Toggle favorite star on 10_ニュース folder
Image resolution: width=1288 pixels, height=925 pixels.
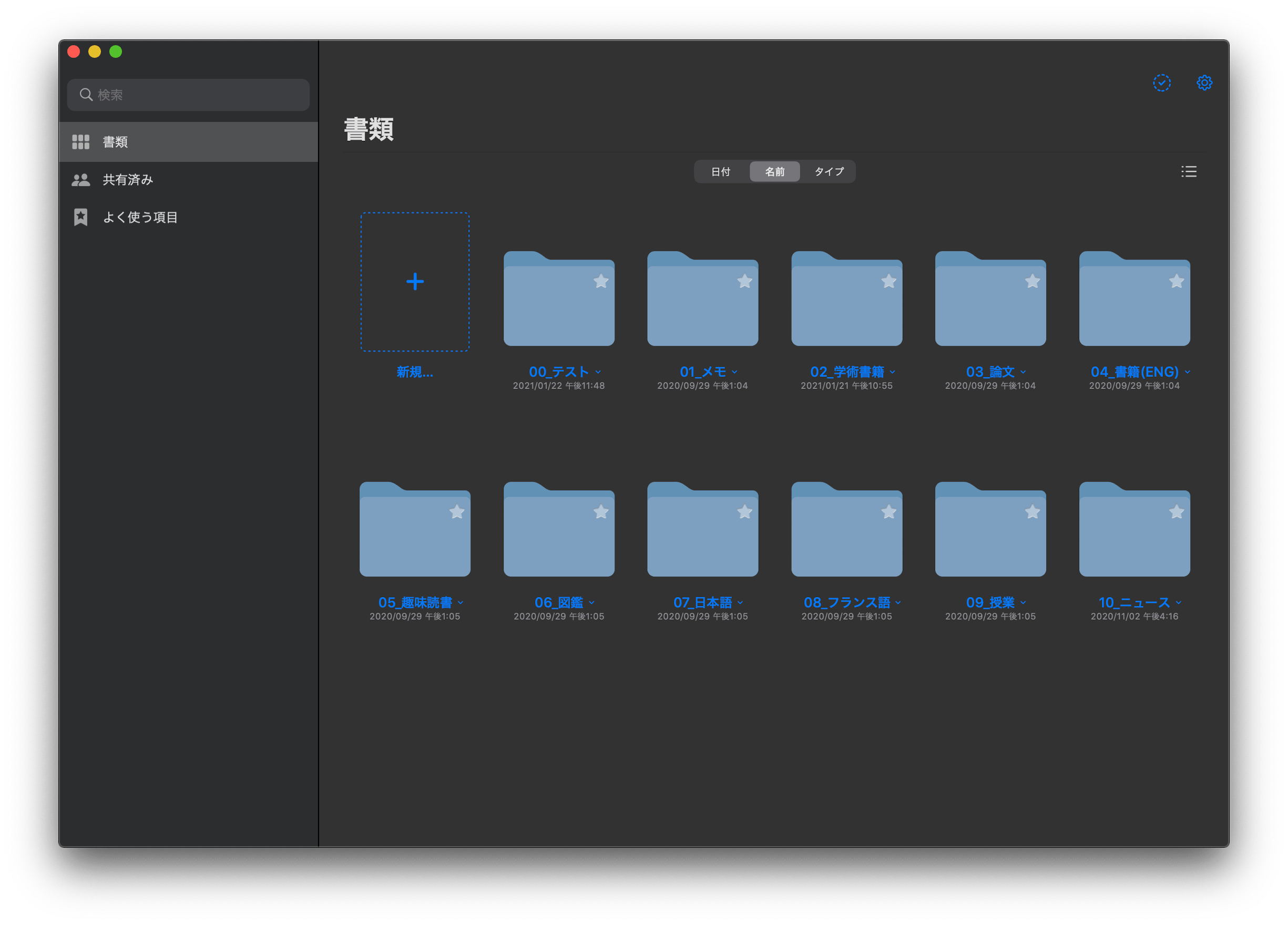[x=1176, y=512]
